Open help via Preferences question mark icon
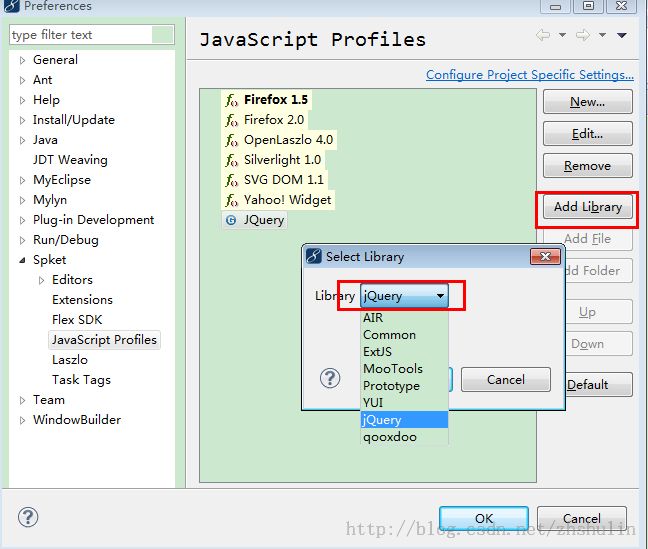This screenshot has width=648, height=549. point(28,517)
